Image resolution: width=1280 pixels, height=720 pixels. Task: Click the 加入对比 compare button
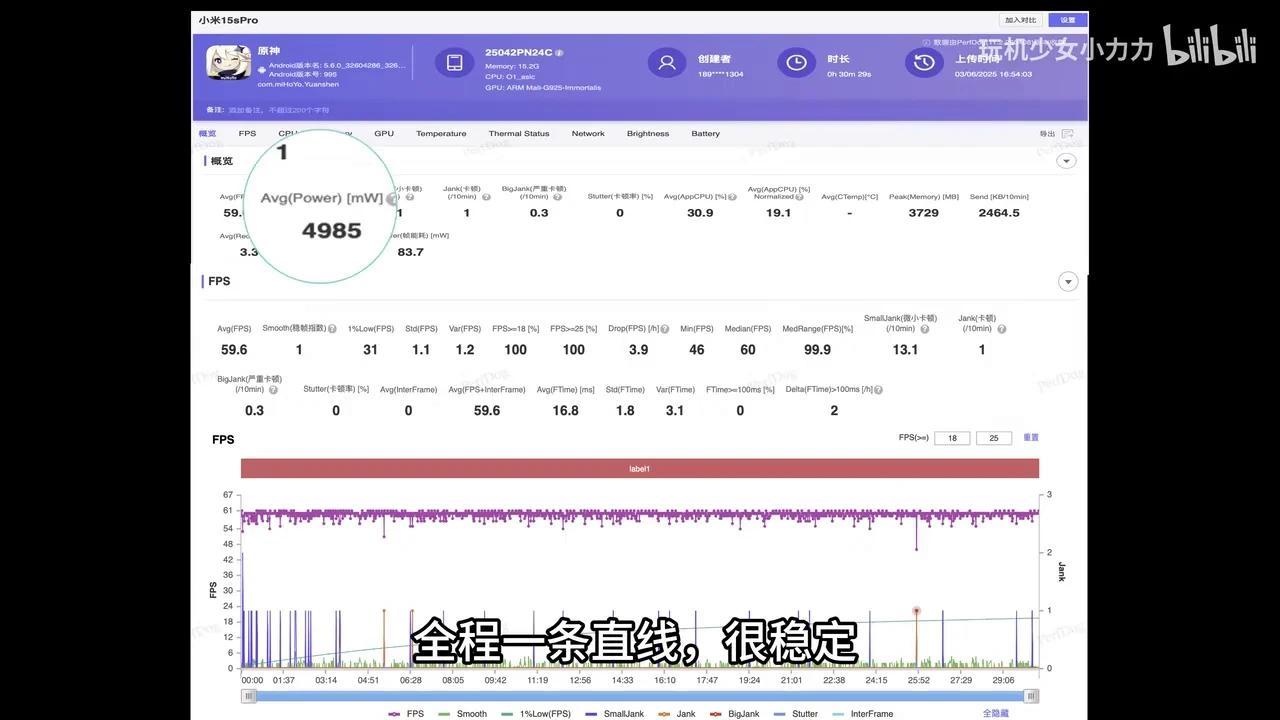1018,19
